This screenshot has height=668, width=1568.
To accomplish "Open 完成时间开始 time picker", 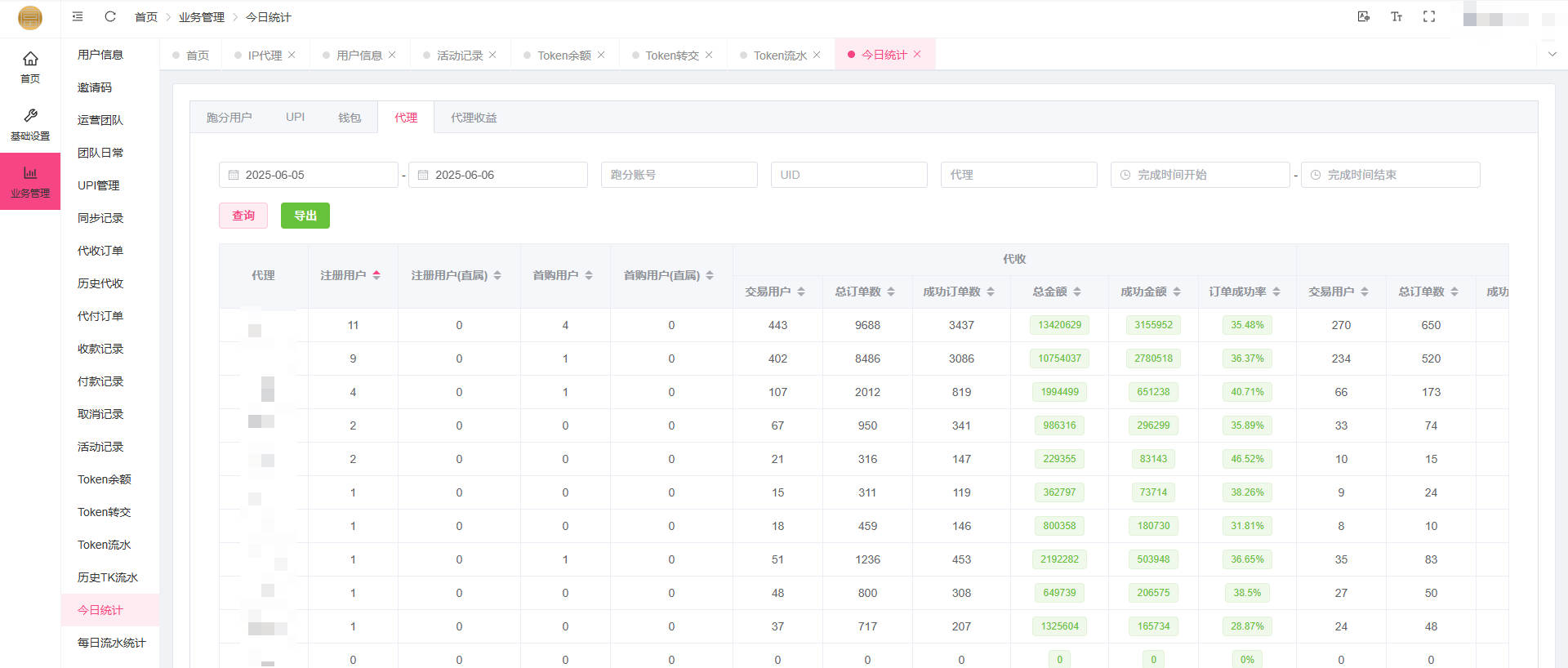I will click(1200, 175).
